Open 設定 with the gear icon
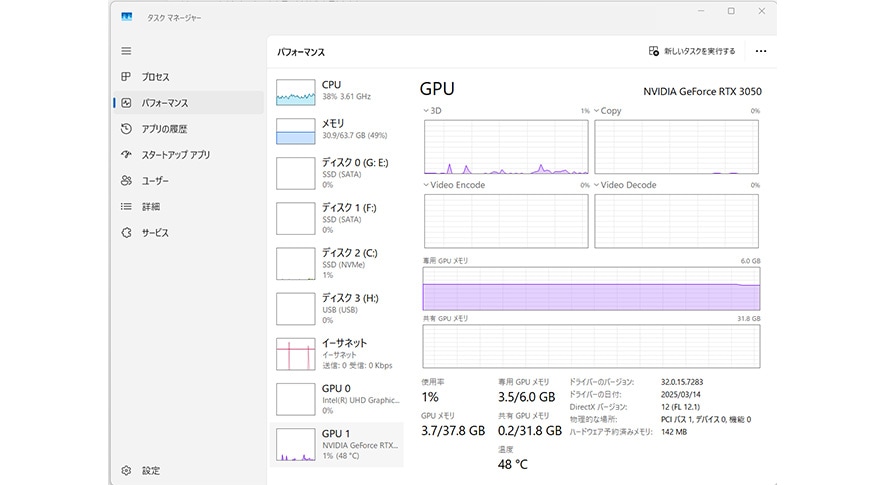 click(126, 470)
